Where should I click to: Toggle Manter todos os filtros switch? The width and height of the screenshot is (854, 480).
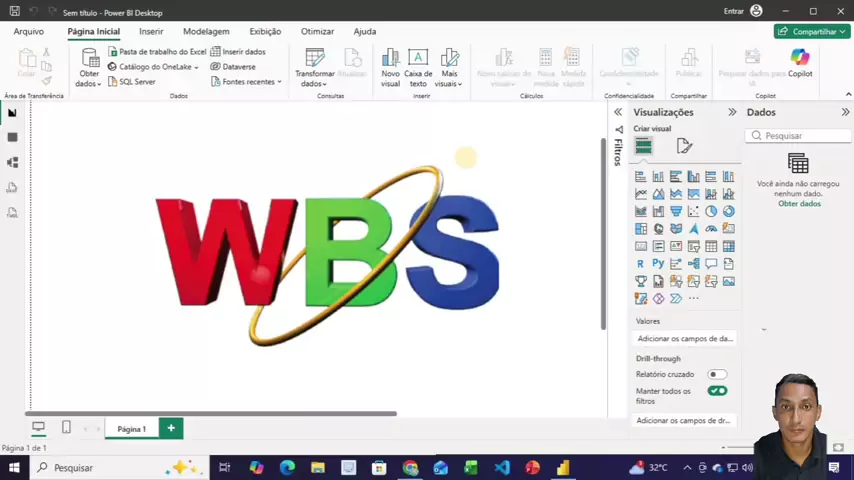717,391
